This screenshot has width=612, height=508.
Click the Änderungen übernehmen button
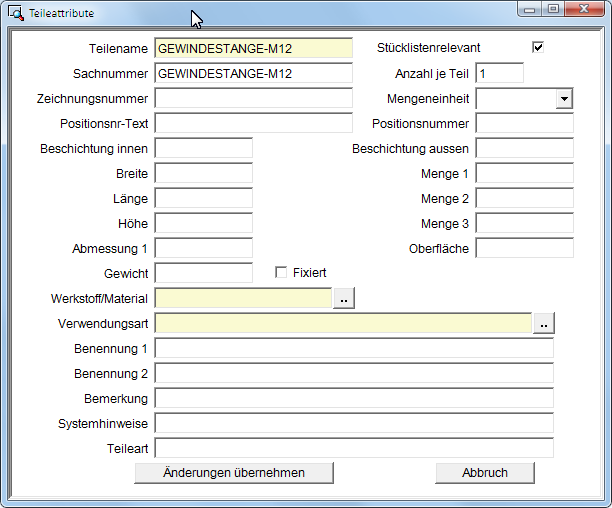pos(234,473)
